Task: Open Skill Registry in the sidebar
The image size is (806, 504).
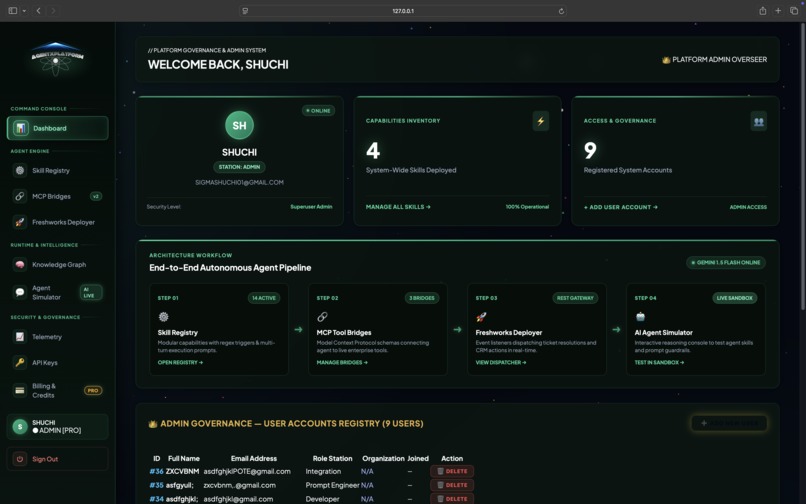Action: [57, 170]
